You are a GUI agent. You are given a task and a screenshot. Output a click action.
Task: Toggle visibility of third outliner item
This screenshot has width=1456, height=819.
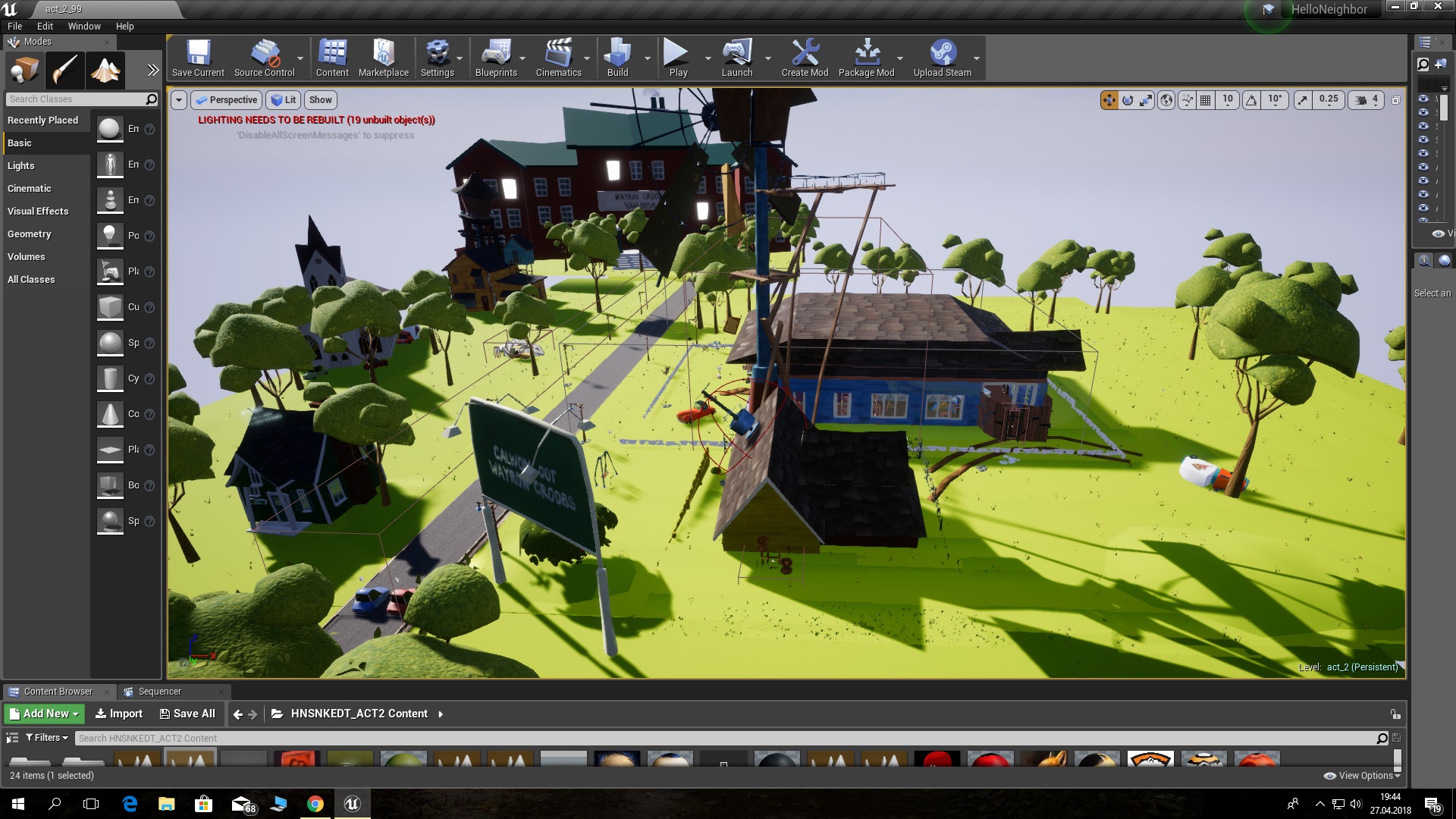click(x=1423, y=126)
